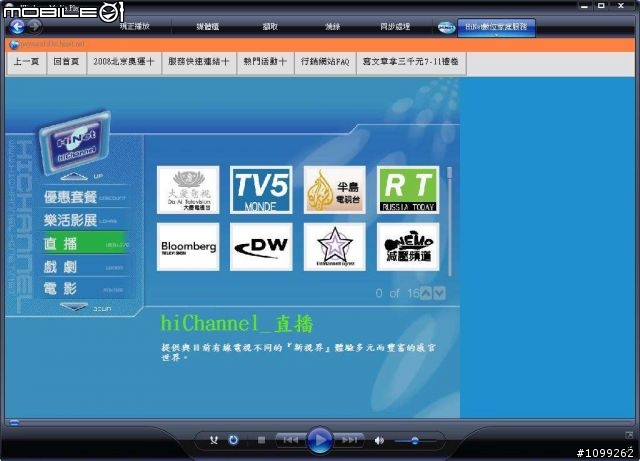Click the globe icon in the orange address bar
The height and width of the screenshot is (461, 640).
pos(14,44)
